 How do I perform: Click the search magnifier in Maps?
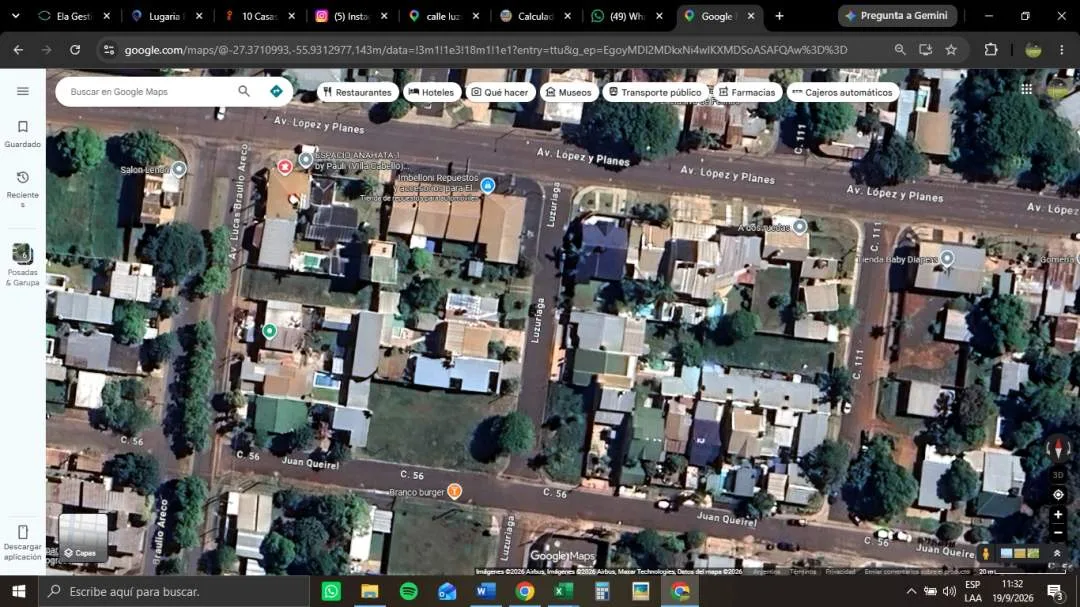coord(244,91)
